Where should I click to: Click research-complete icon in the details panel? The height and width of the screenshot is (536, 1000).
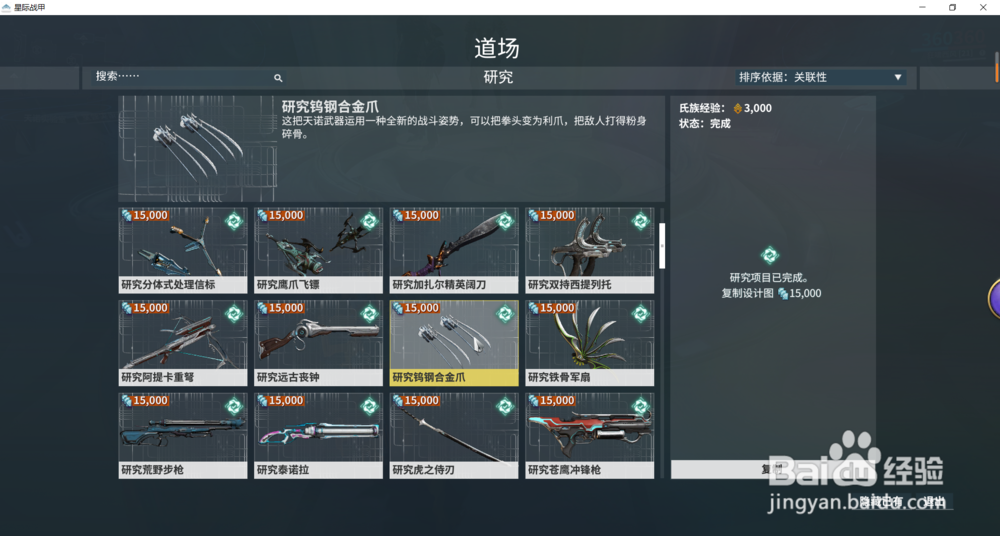(x=770, y=256)
